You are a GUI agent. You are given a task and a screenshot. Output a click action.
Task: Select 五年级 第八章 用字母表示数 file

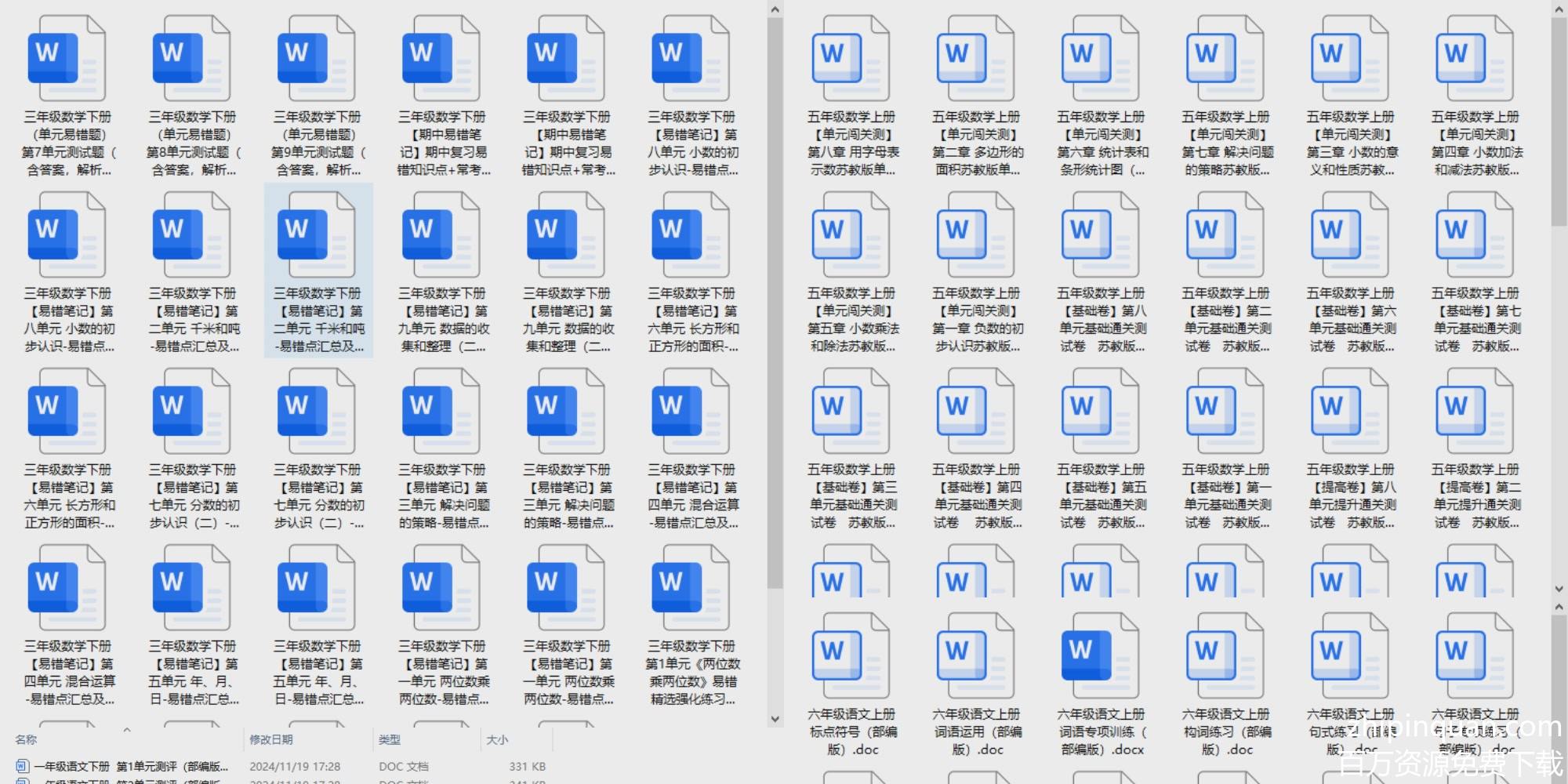(x=852, y=97)
